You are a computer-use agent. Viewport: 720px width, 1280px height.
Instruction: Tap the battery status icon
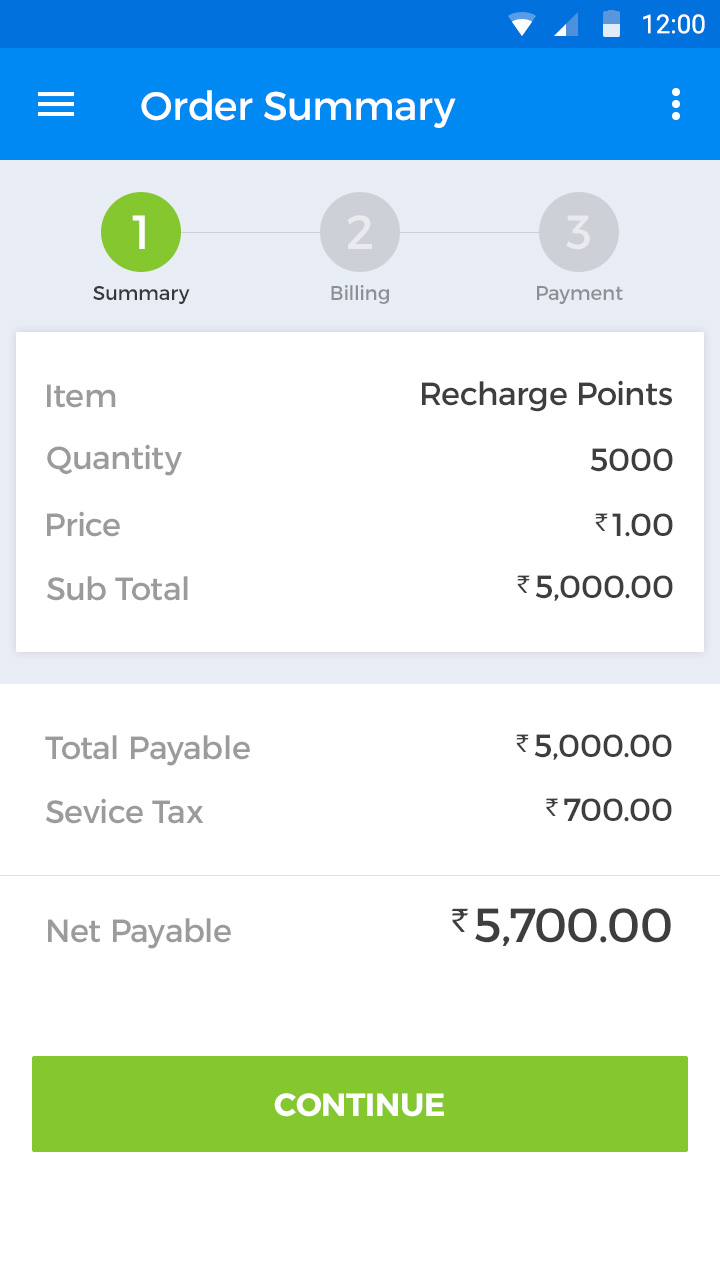[x=611, y=24]
